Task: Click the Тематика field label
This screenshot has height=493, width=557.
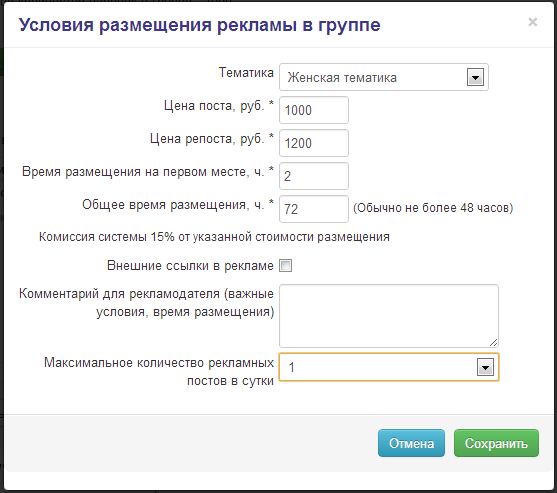Action: click(246, 72)
